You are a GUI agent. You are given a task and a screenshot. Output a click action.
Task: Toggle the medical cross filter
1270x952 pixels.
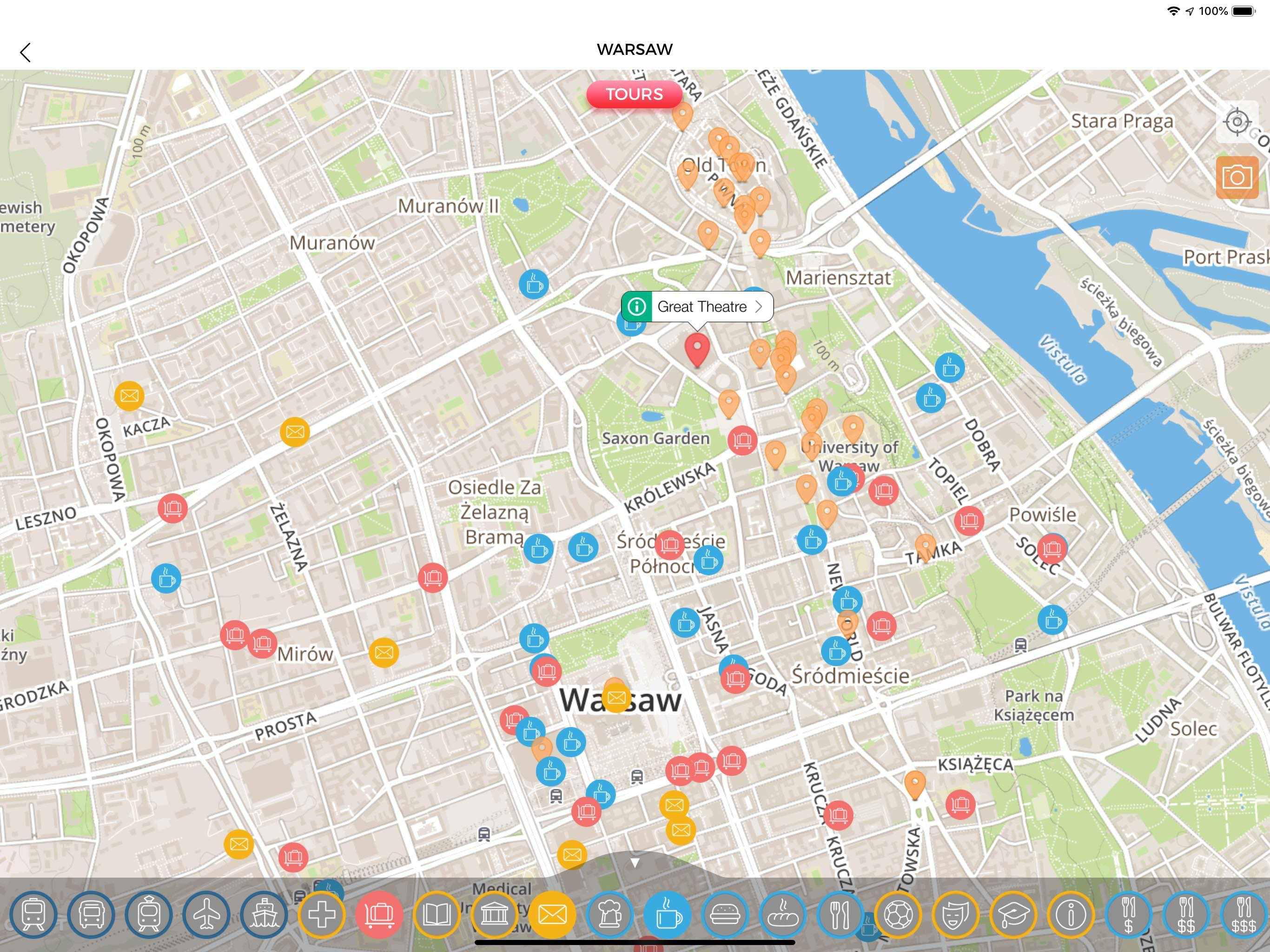(x=322, y=915)
